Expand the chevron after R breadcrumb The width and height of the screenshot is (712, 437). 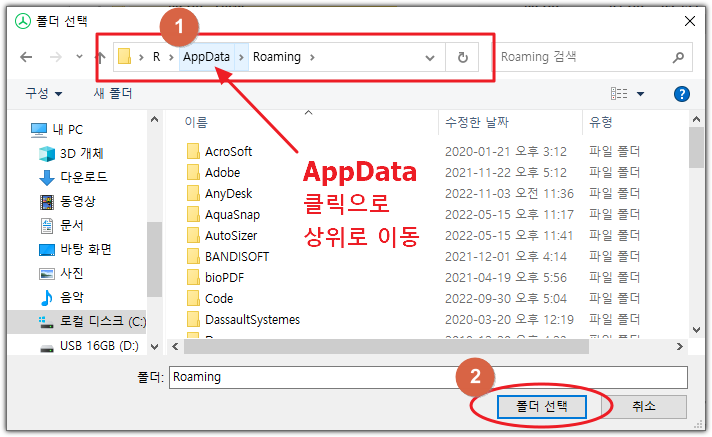click(171, 57)
